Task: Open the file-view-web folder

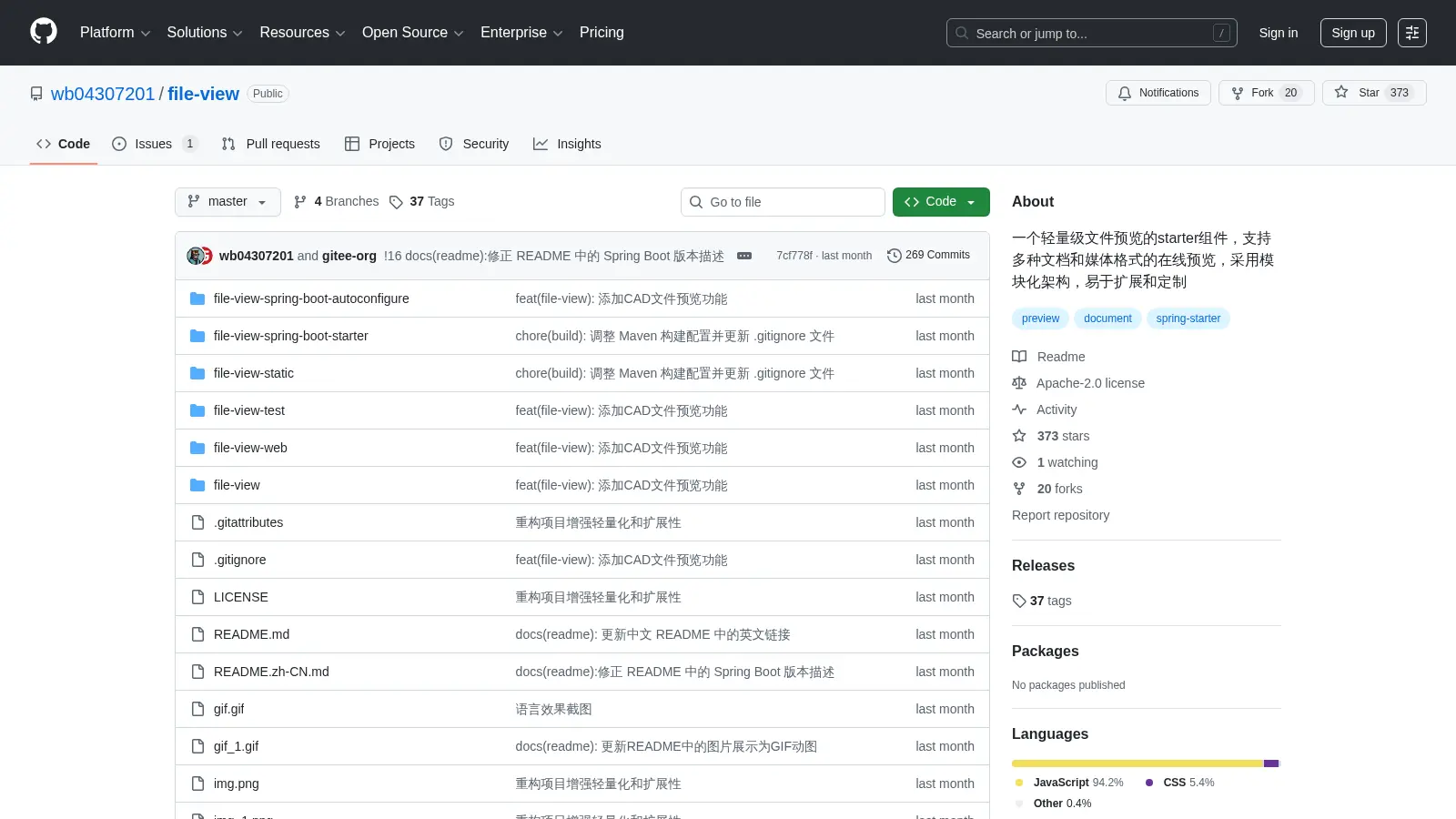Action: coord(250,448)
